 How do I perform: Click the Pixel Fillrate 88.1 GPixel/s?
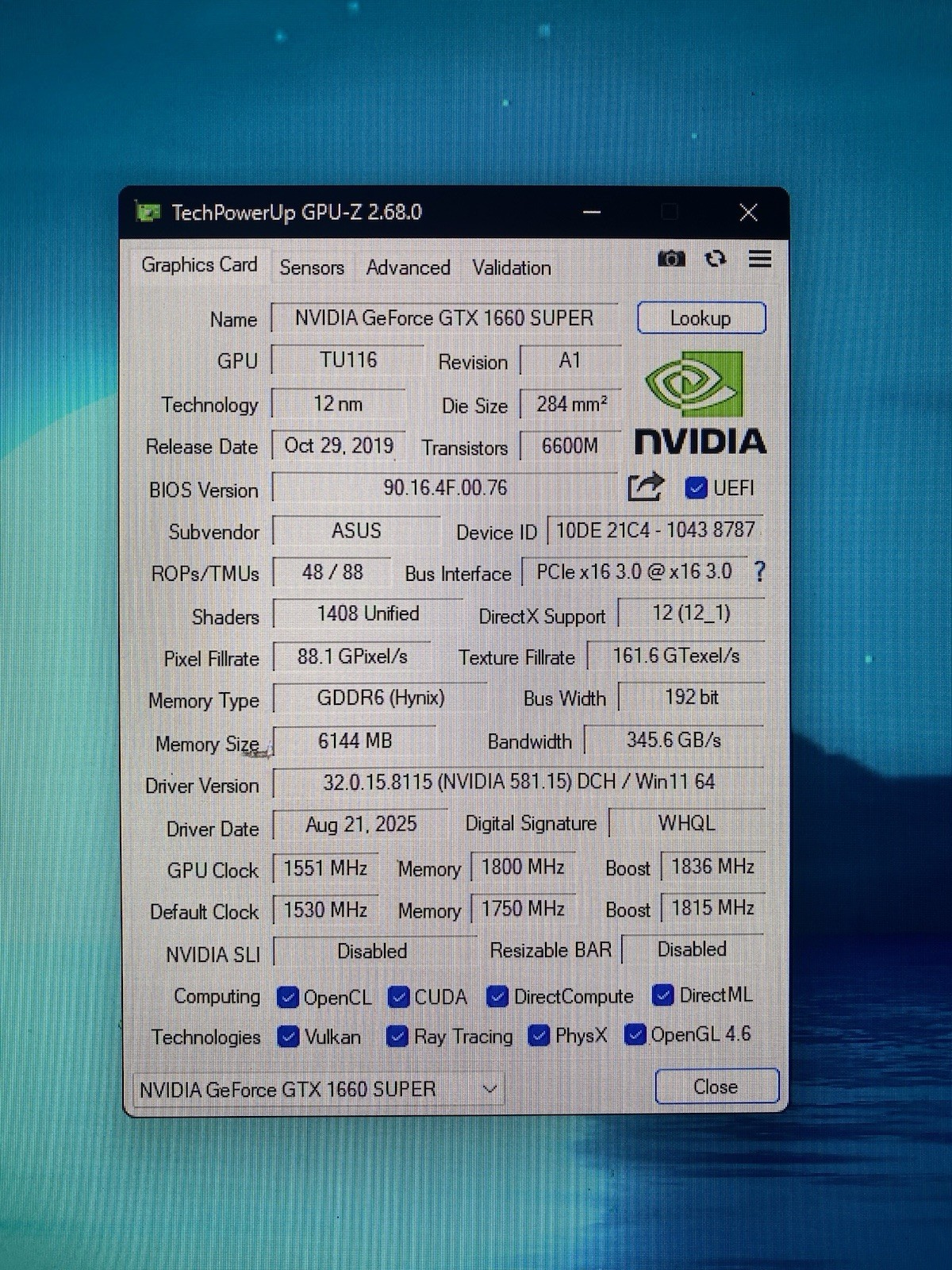coord(352,656)
